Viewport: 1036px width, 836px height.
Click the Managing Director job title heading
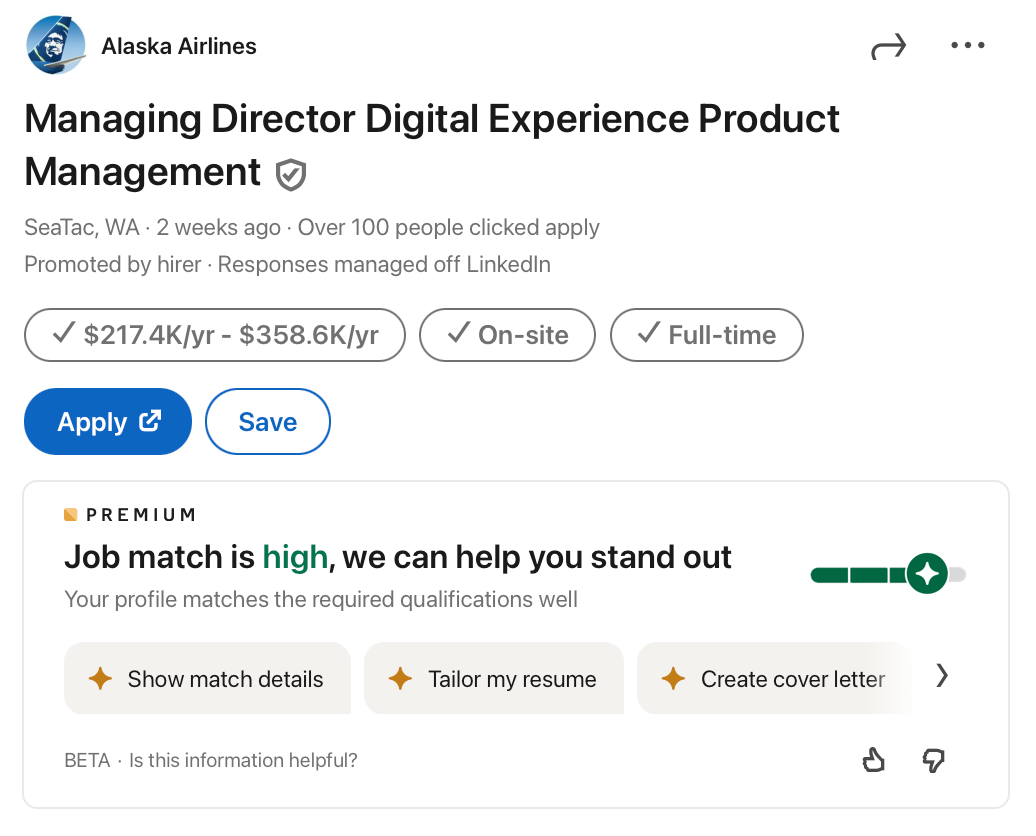point(431,120)
